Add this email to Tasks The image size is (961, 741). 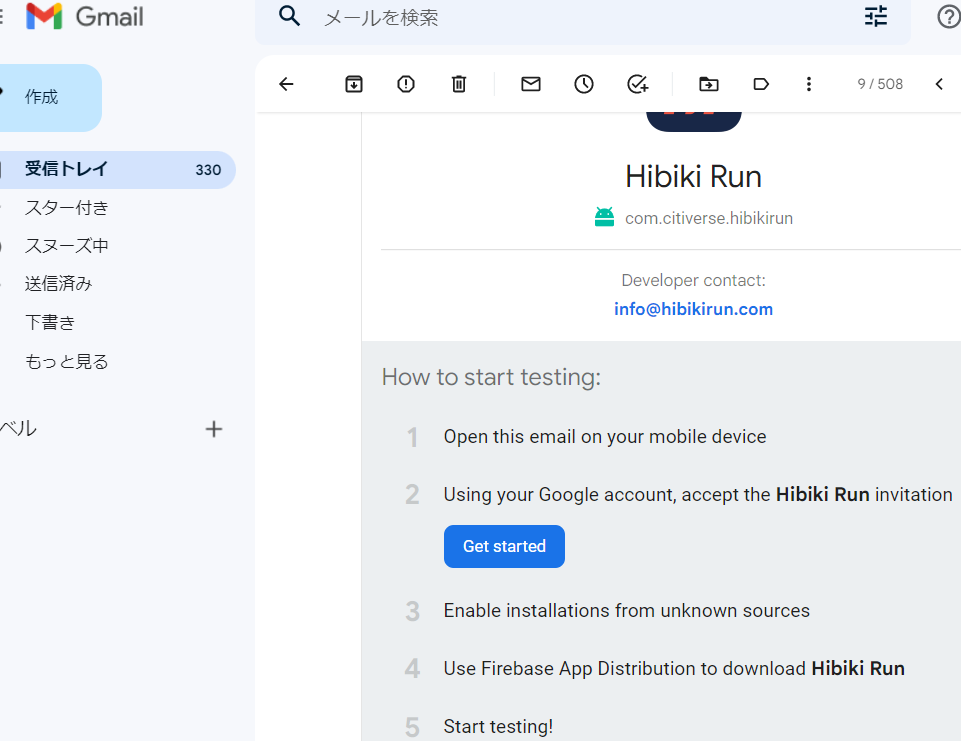[x=637, y=84]
